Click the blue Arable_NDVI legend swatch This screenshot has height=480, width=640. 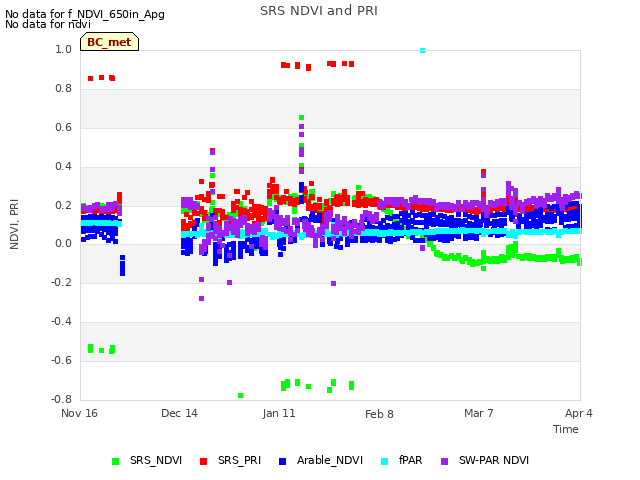(x=282, y=461)
